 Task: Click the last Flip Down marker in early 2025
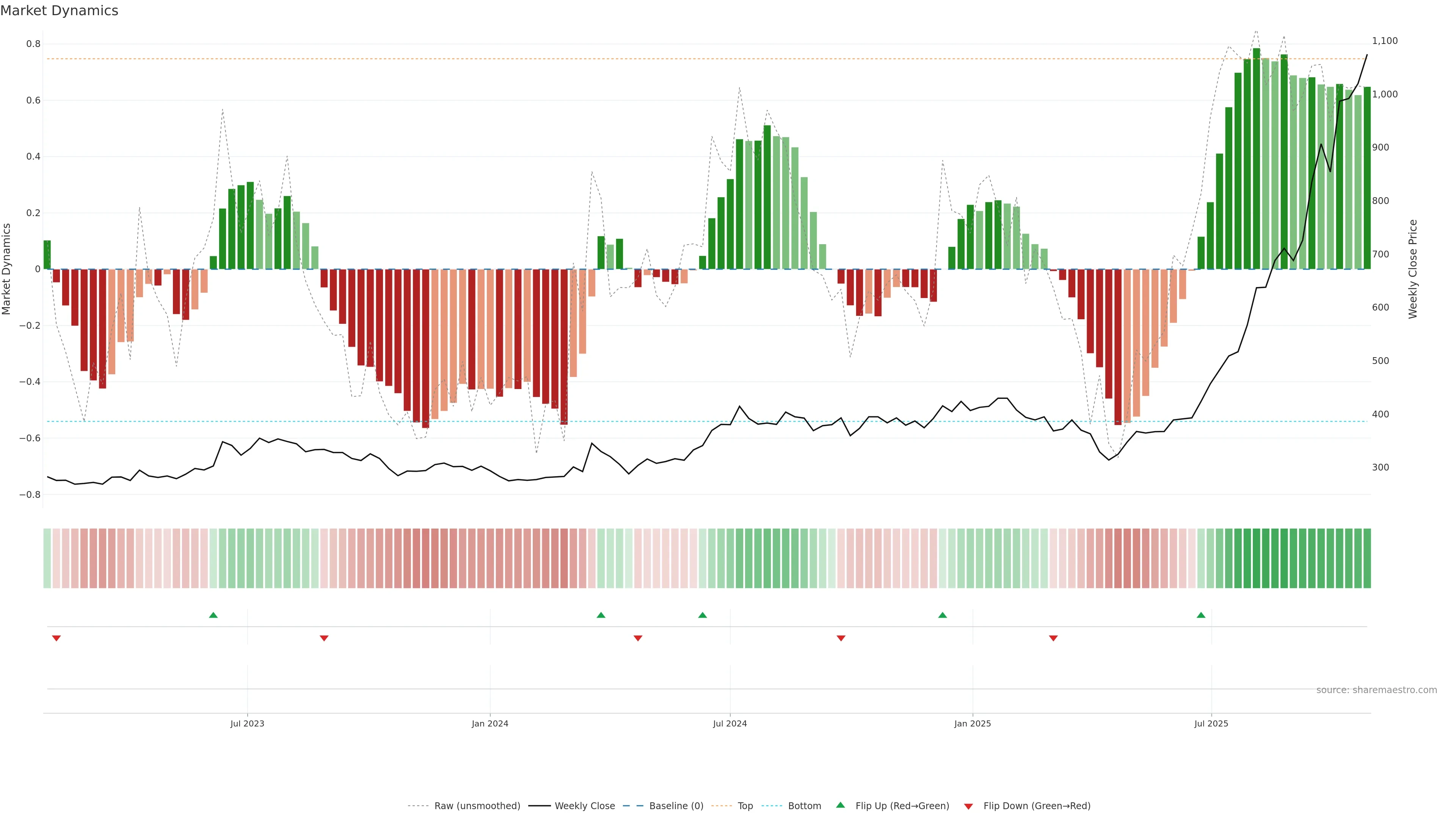[1053, 638]
